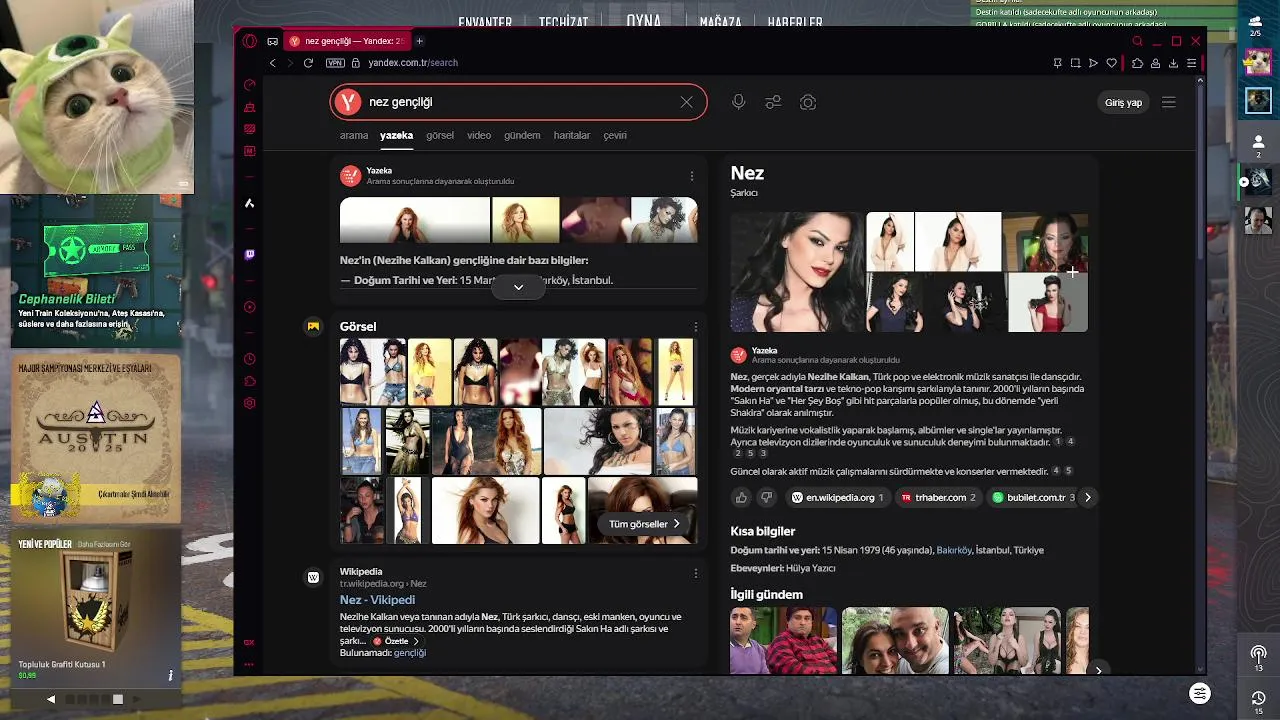Open a new browser tab
1280x720 pixels.
[419, 41]
